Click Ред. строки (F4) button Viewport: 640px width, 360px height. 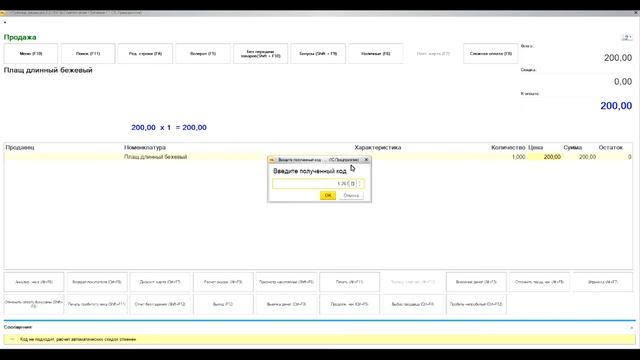pos(145,53)
